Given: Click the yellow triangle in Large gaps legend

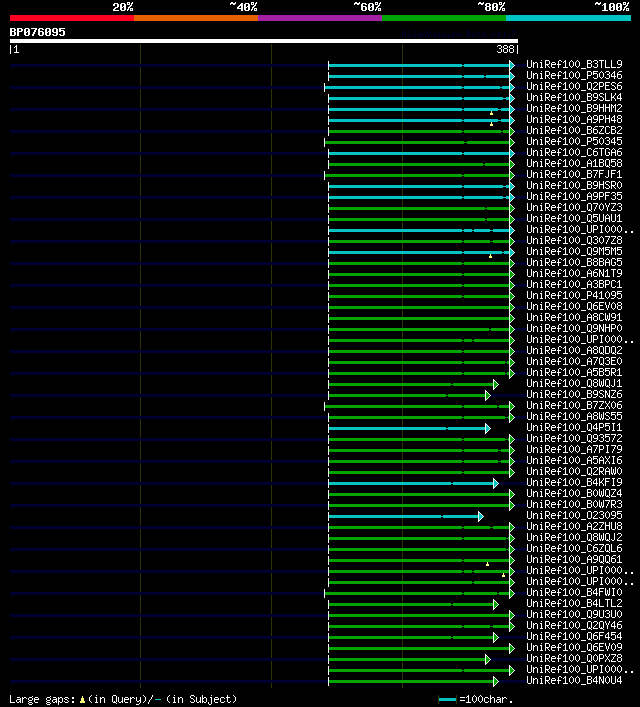Looking at the screenshot, I should click(82, 700).
